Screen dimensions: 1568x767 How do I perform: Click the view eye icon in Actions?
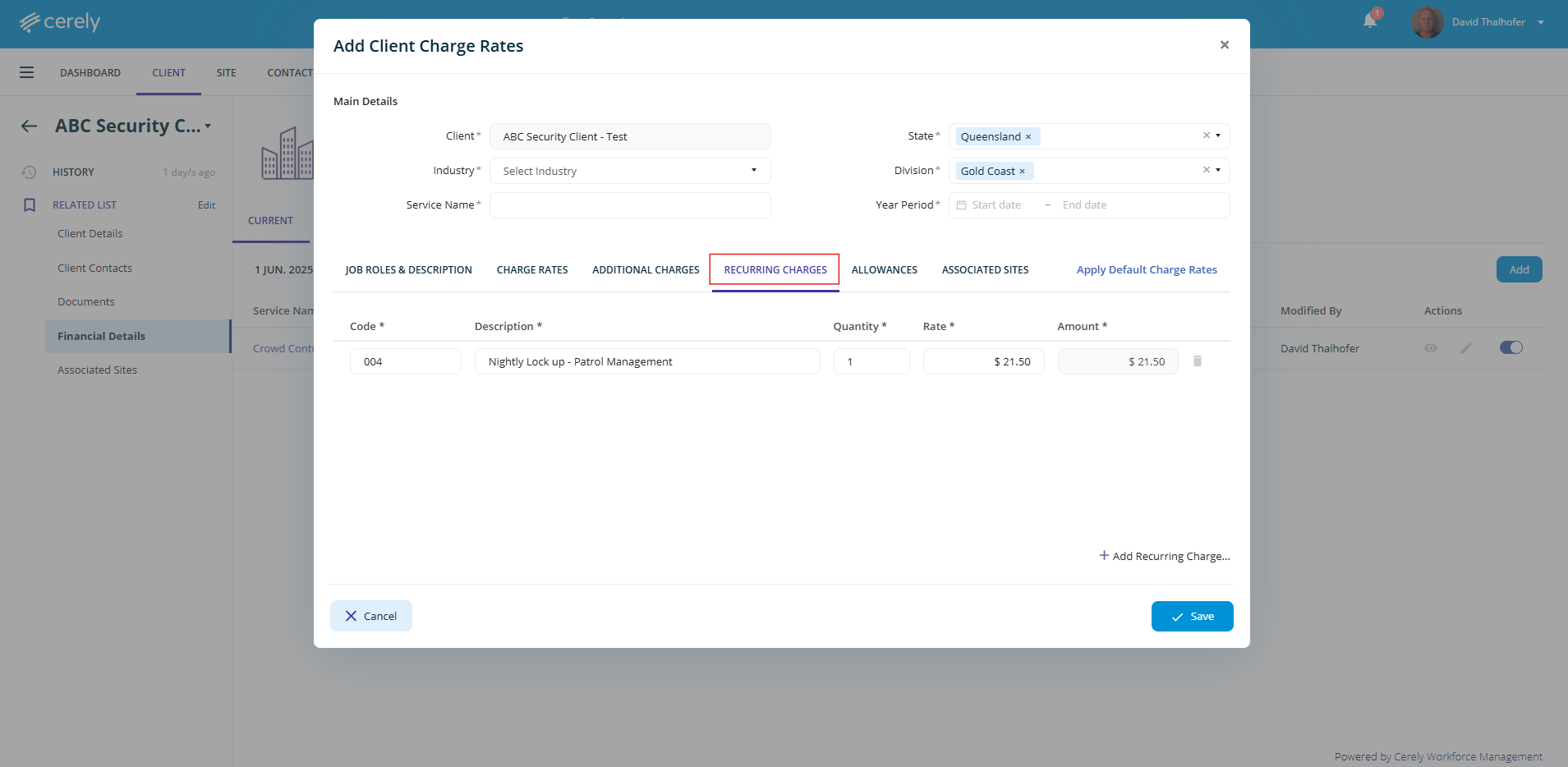point(1430,348)
